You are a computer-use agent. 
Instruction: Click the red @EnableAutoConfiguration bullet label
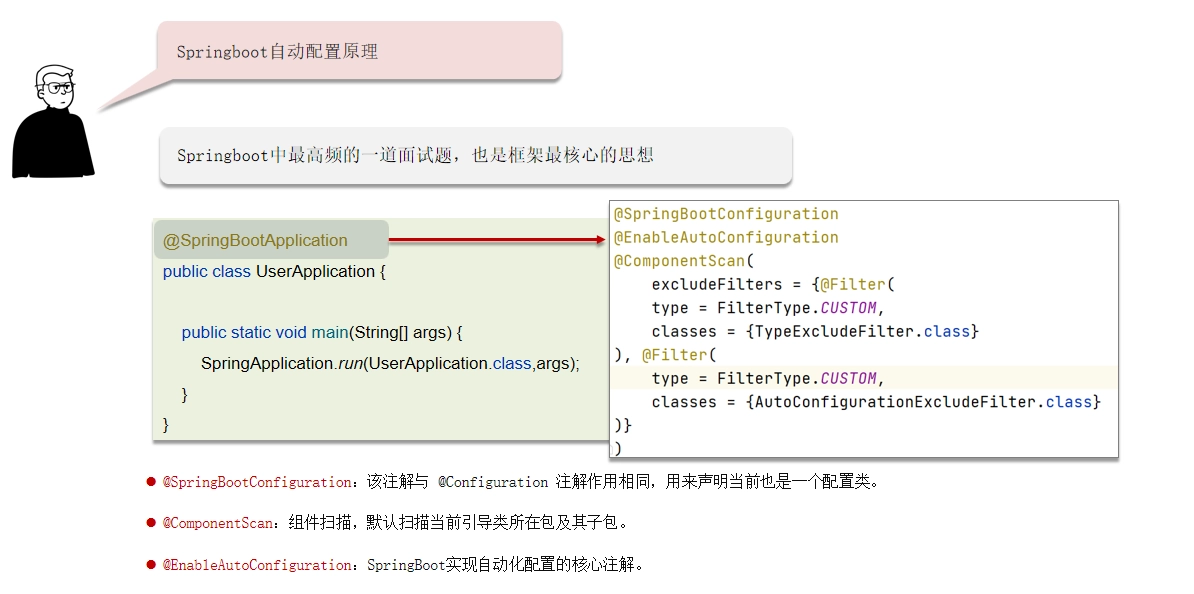[257, 565]
